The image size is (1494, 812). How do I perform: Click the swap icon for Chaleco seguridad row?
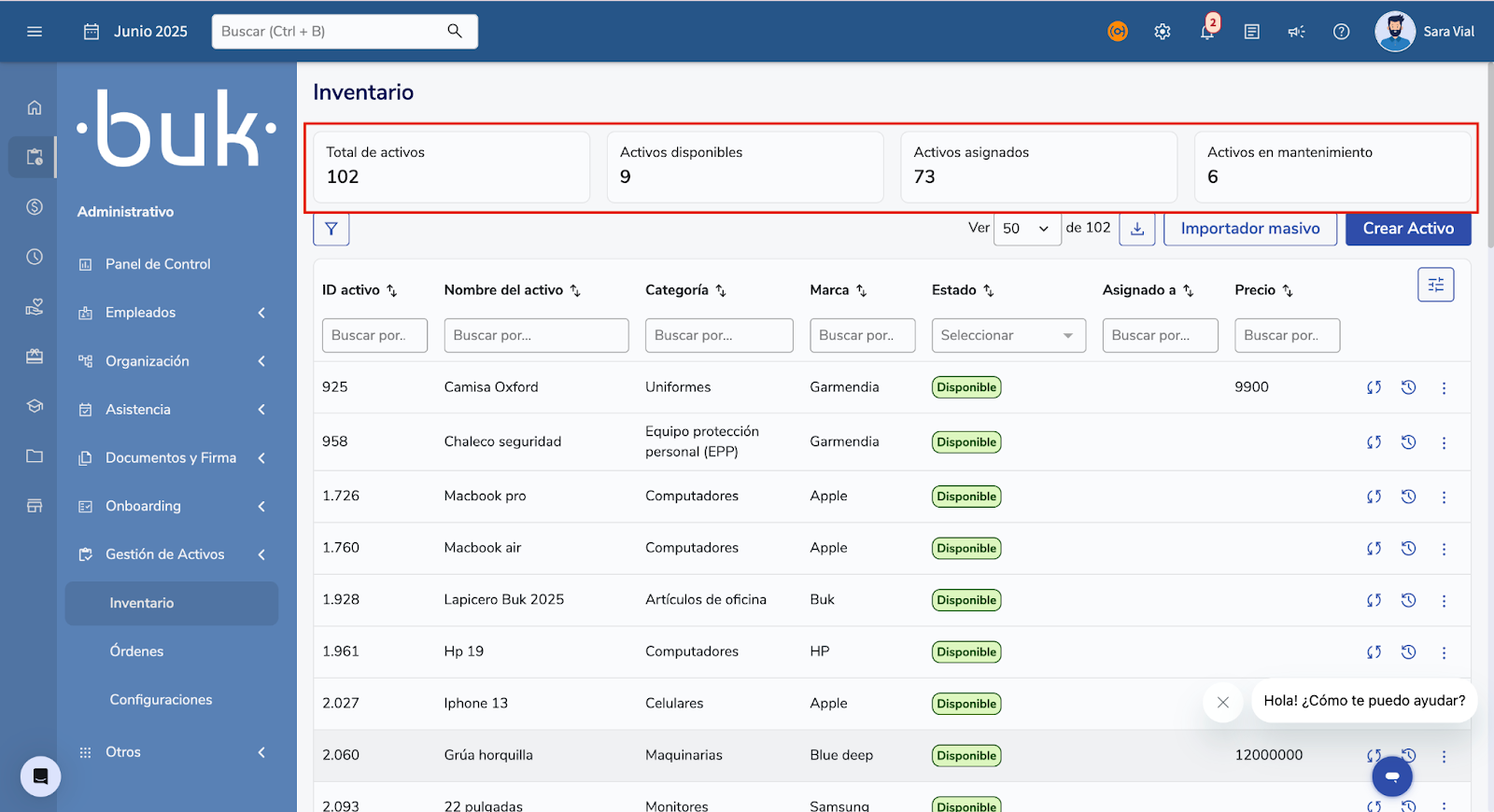pyautogui.click(x=1374, y=442)
